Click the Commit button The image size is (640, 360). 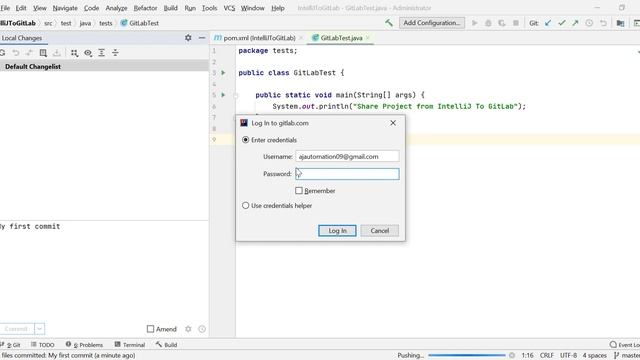16,329
